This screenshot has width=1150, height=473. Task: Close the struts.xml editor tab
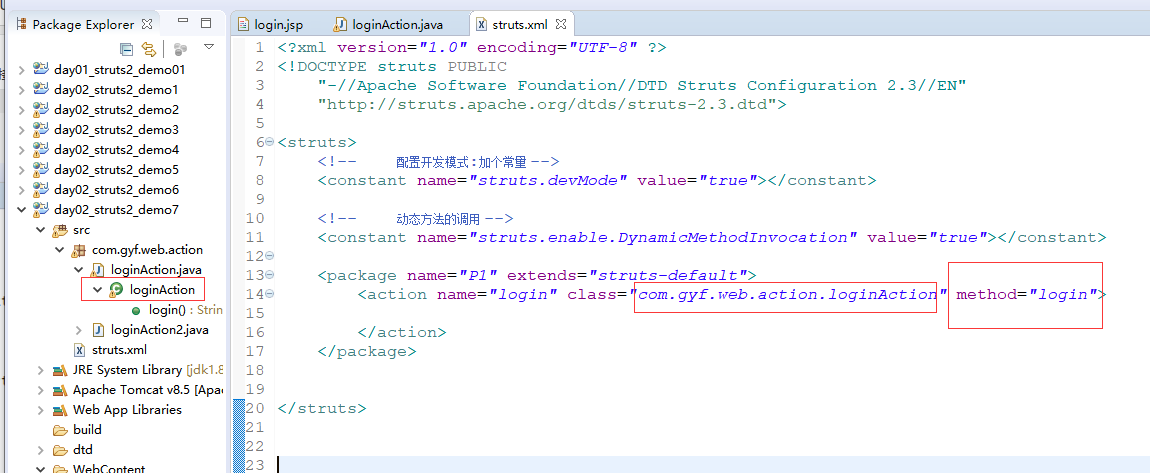(x=561, y=24)
